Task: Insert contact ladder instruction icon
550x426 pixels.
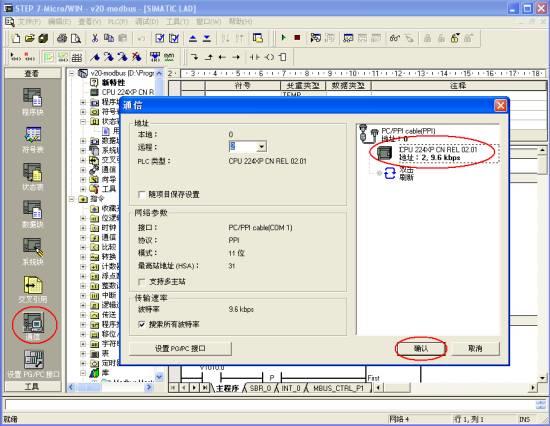Action: 255,57
